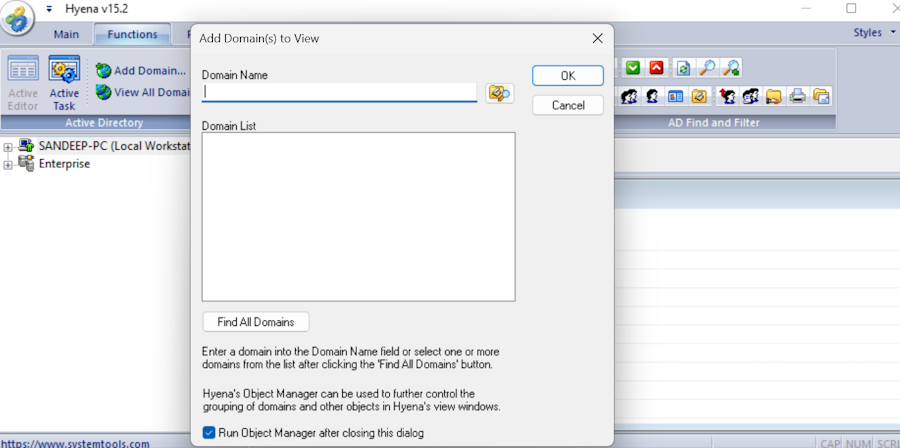Click Add Domain in the ribbon
The width and height of the screenshot is (900, 448).
141,71
